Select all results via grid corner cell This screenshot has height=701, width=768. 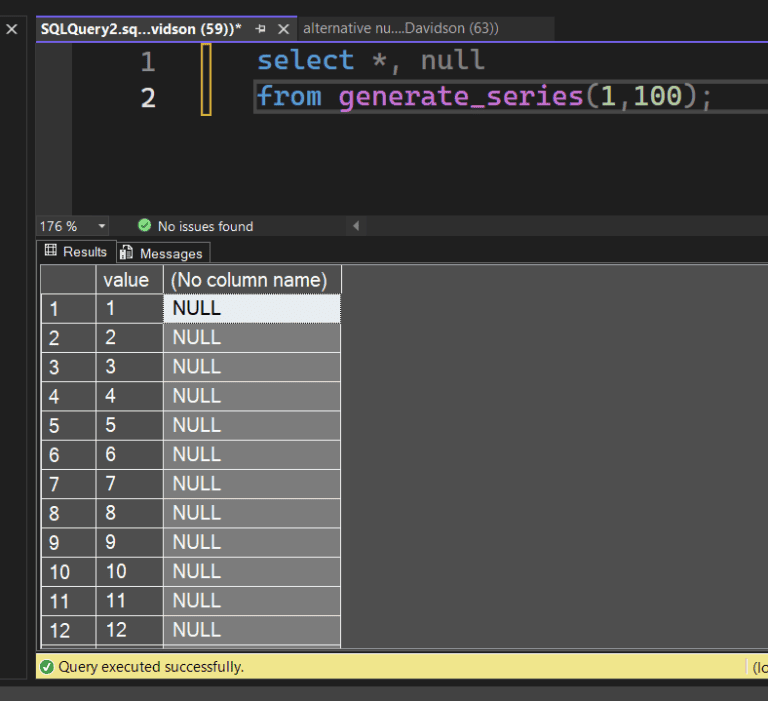click(x=67, y=280)
